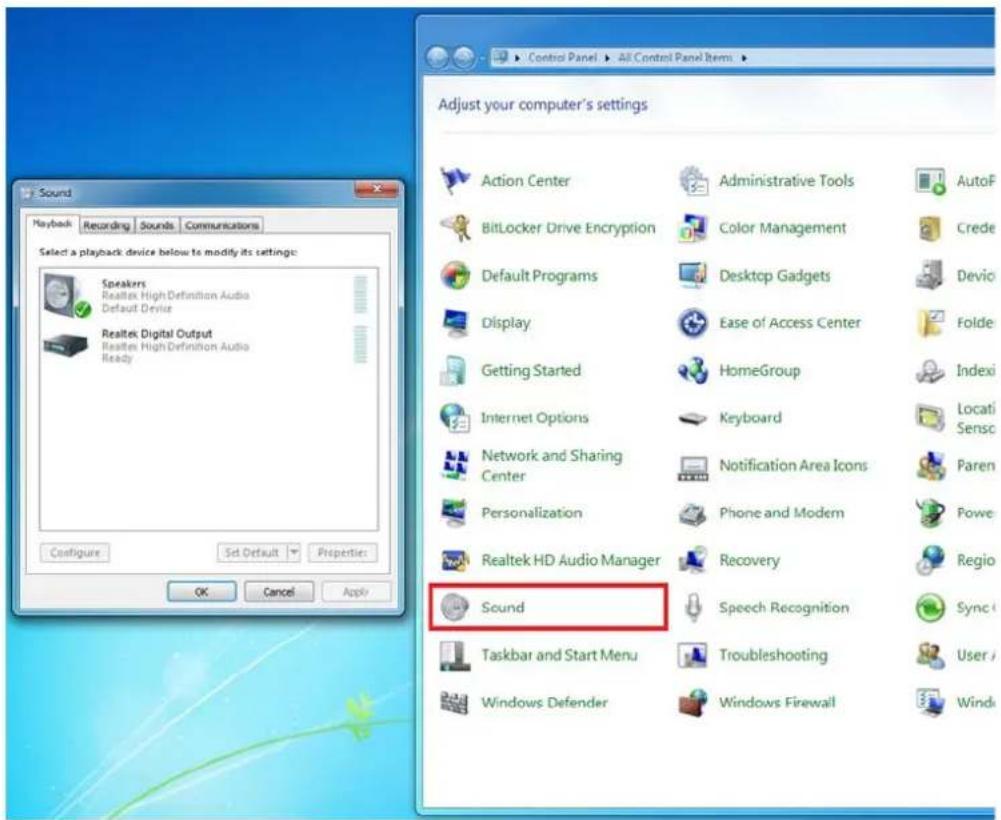Open the Recovery link text
This screenshot has width=1001, height=820.
point(749,560)
